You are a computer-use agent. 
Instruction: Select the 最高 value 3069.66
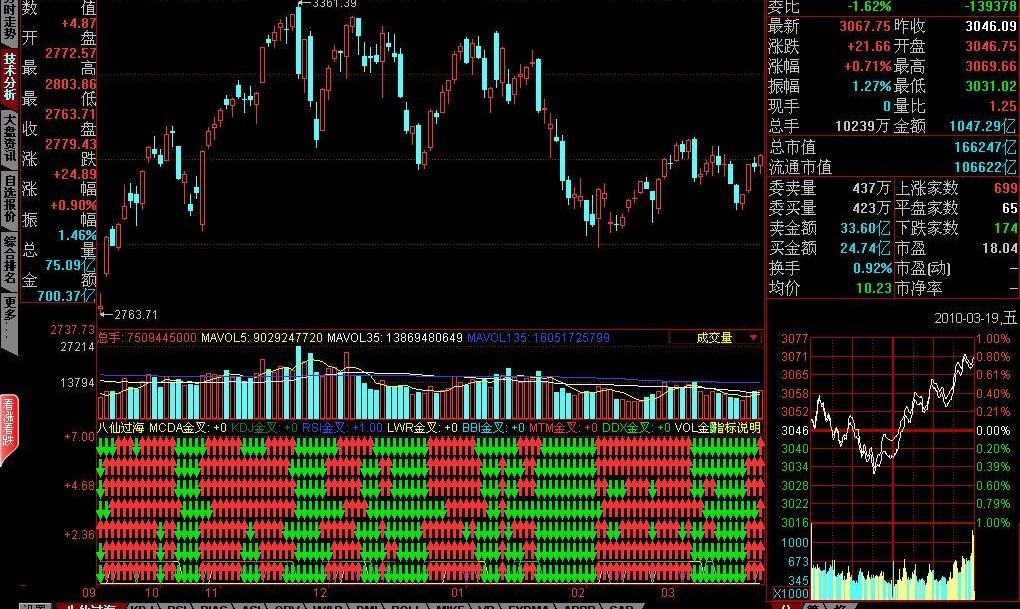click(x=990, y=66)
